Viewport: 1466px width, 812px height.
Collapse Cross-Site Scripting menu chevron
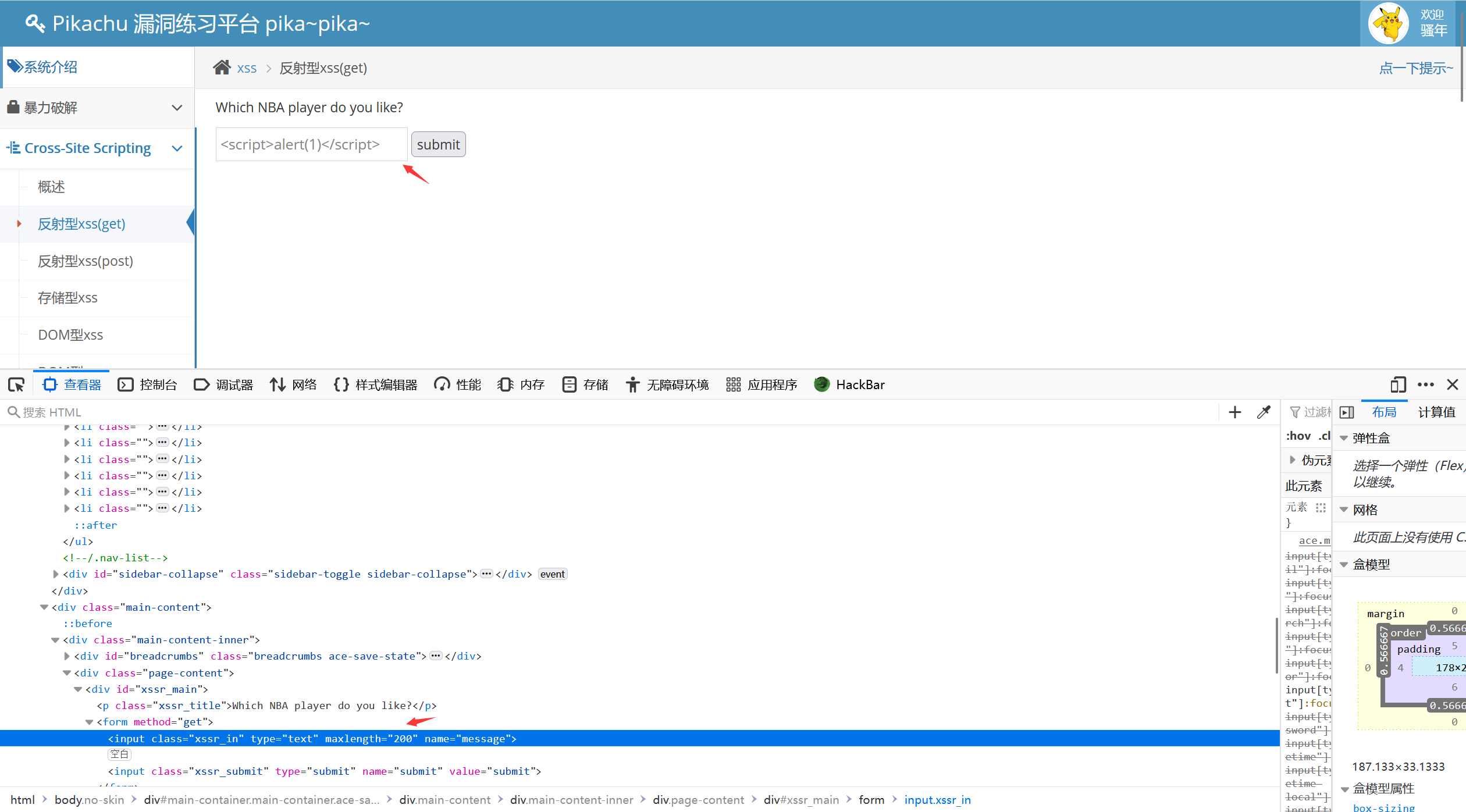pyautogui.click(x=177, y=148)
